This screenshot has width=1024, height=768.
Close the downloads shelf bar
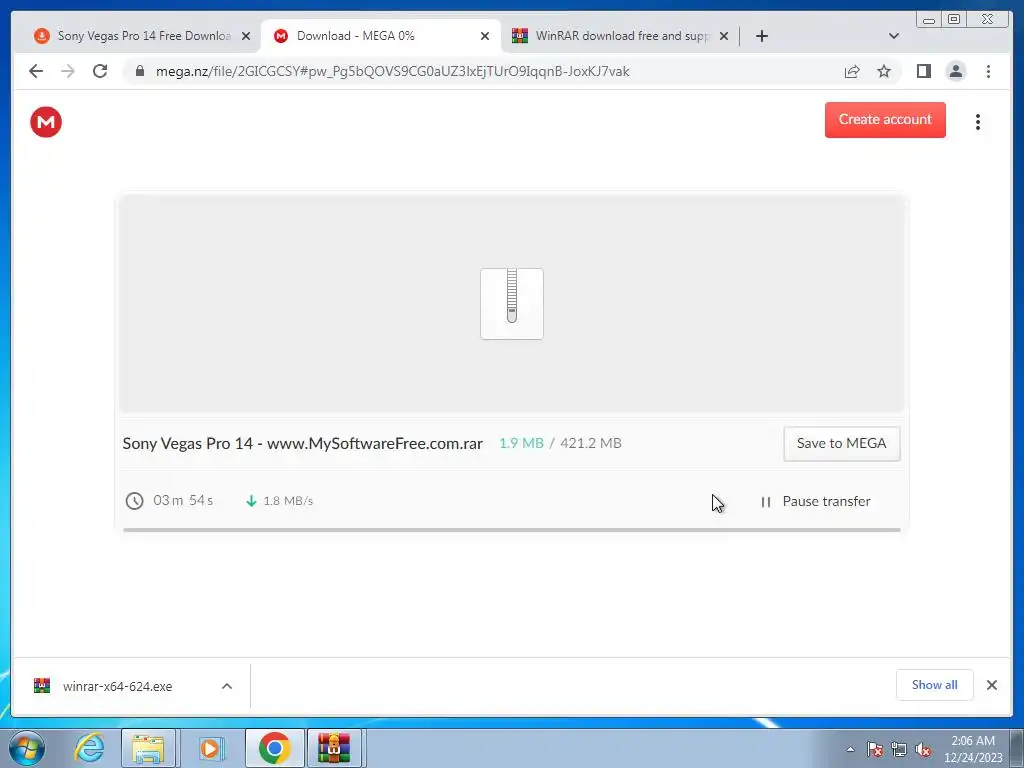pos(991,685)
